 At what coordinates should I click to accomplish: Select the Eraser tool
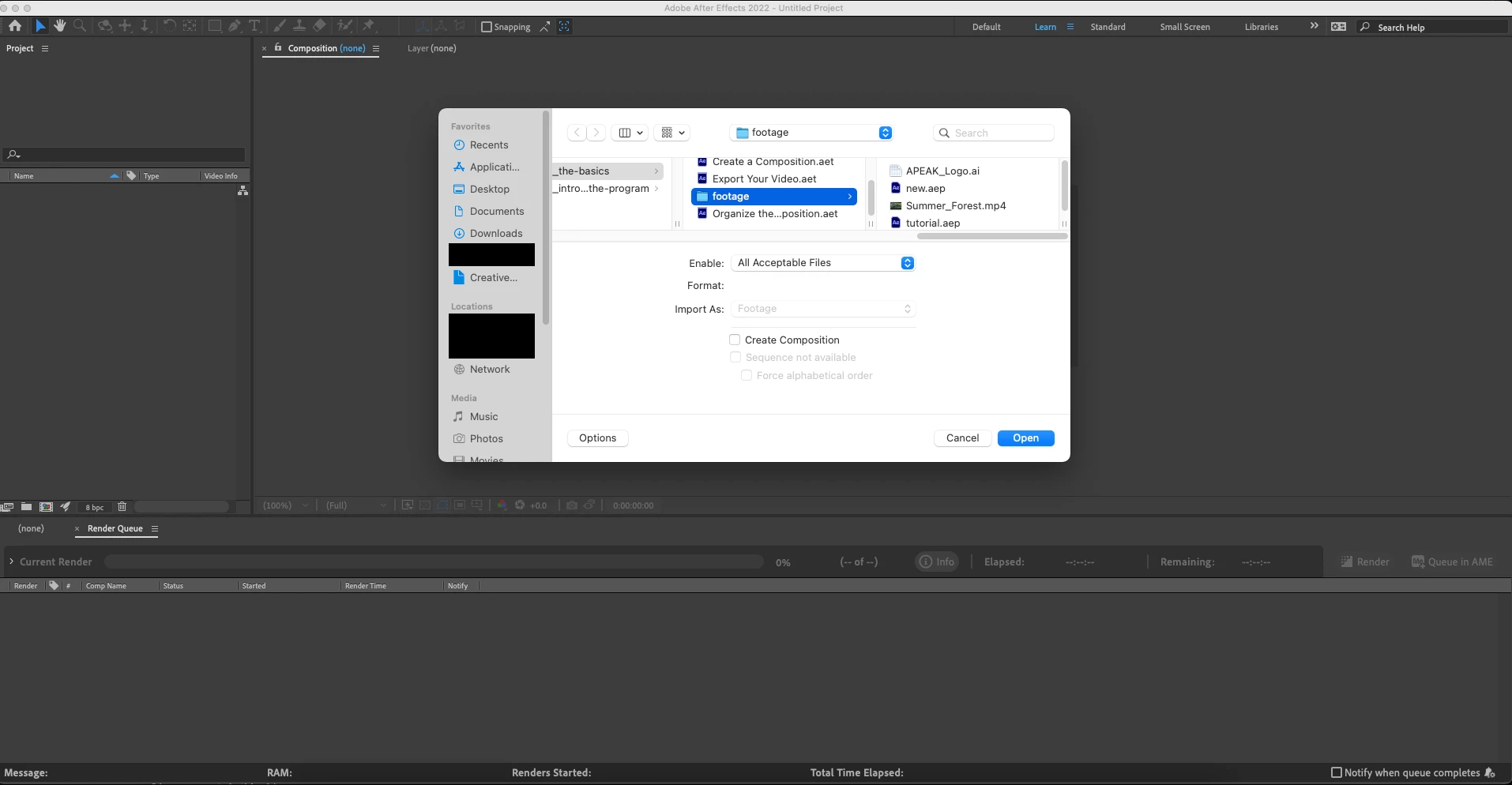pyautogui.click(x=319, y=26)
